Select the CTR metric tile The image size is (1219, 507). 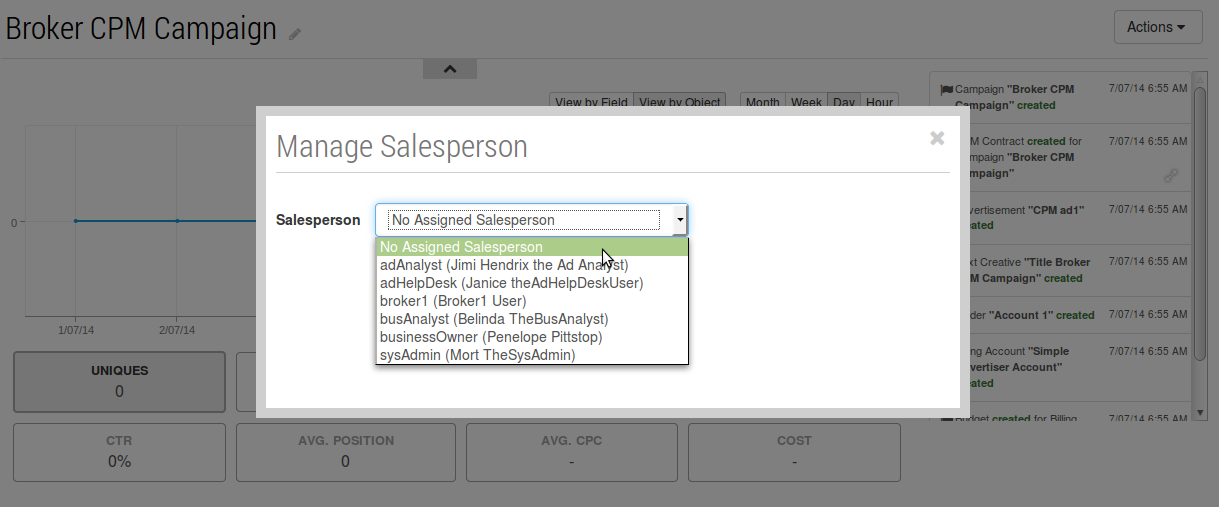tap(119, 451)
